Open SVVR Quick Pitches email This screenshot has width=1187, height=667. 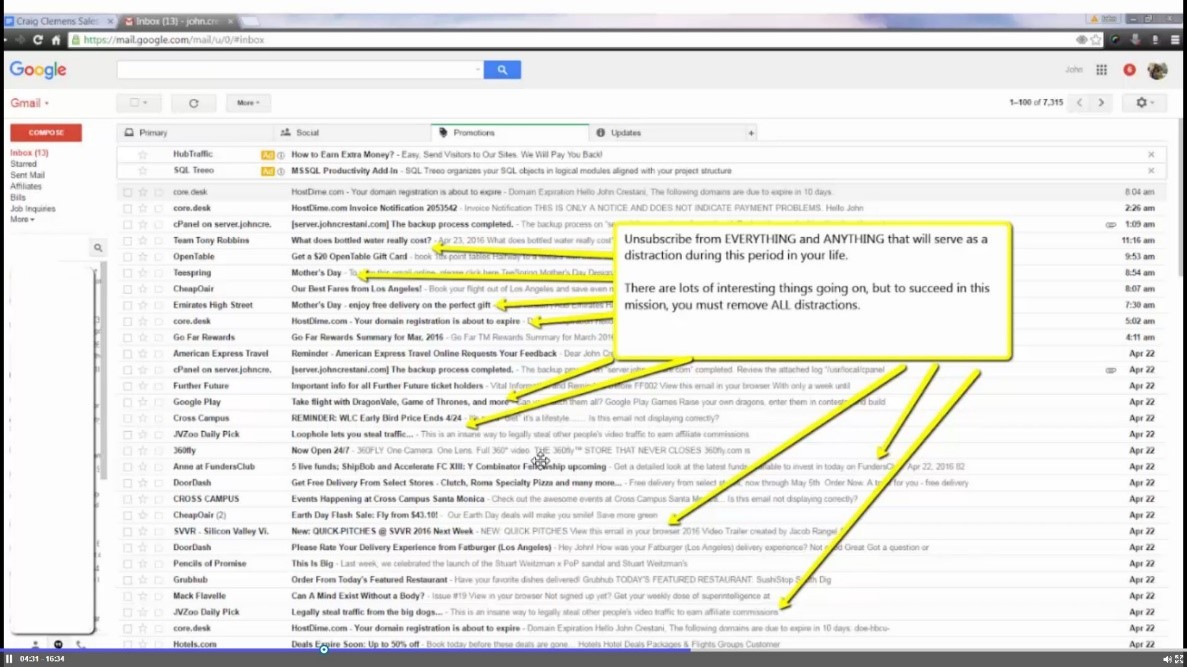pyautogui.click(x=642, y=531)
